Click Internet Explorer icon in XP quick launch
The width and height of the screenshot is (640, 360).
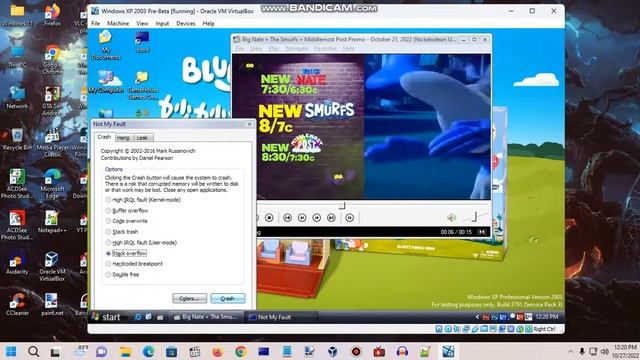[138, 317]
